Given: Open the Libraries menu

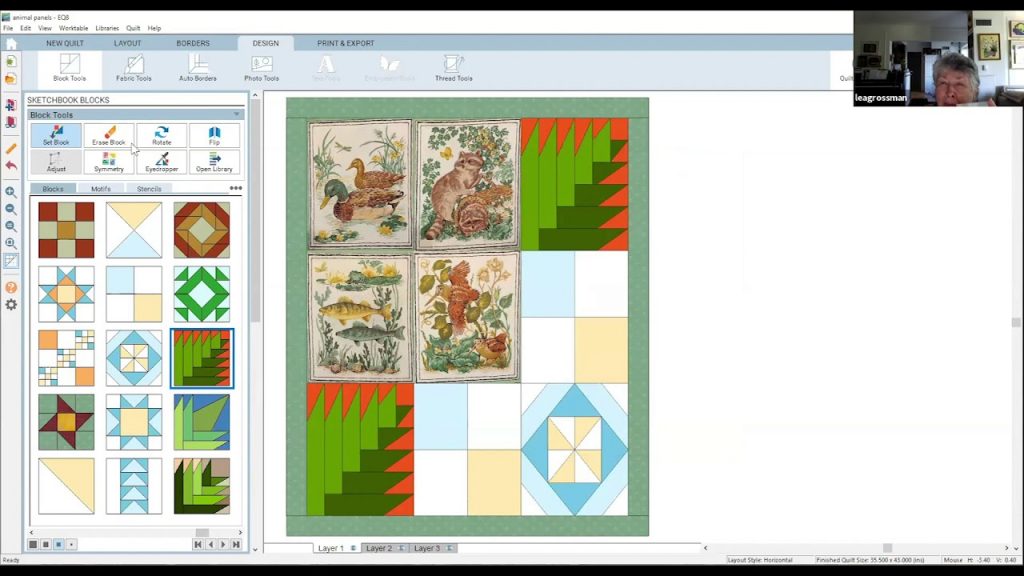Looking at the screenshot, I should pyautogui.click(x=107, y=28).
